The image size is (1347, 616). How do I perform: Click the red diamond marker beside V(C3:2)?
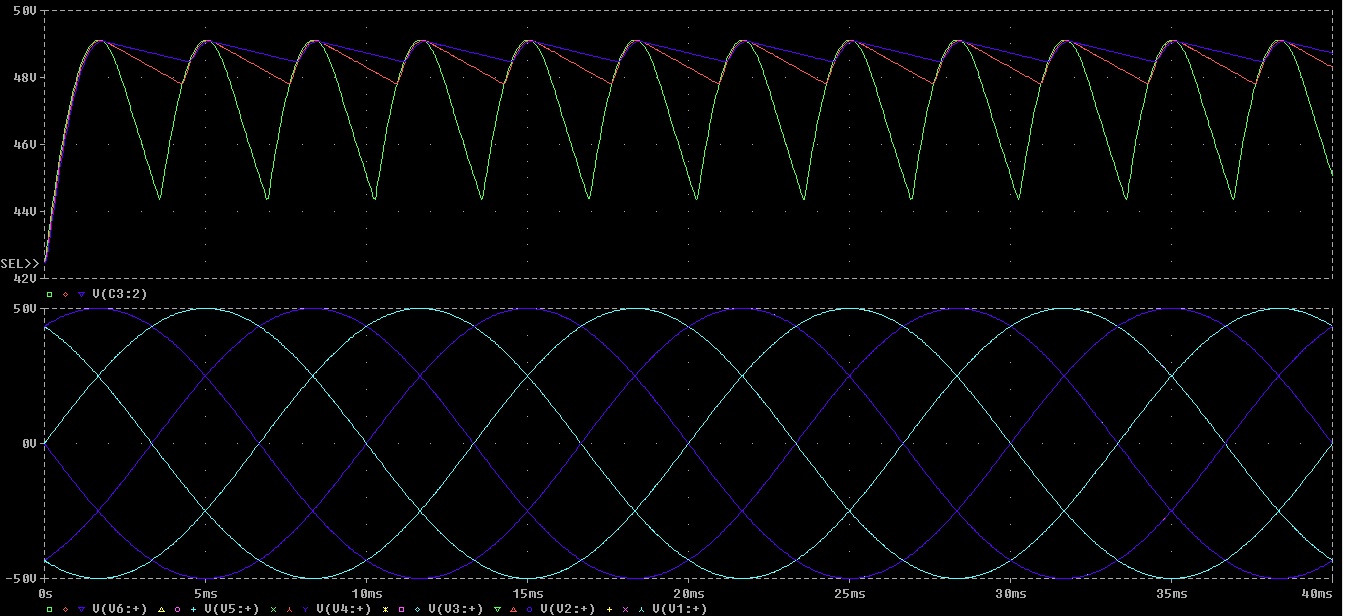click(65, 294)
